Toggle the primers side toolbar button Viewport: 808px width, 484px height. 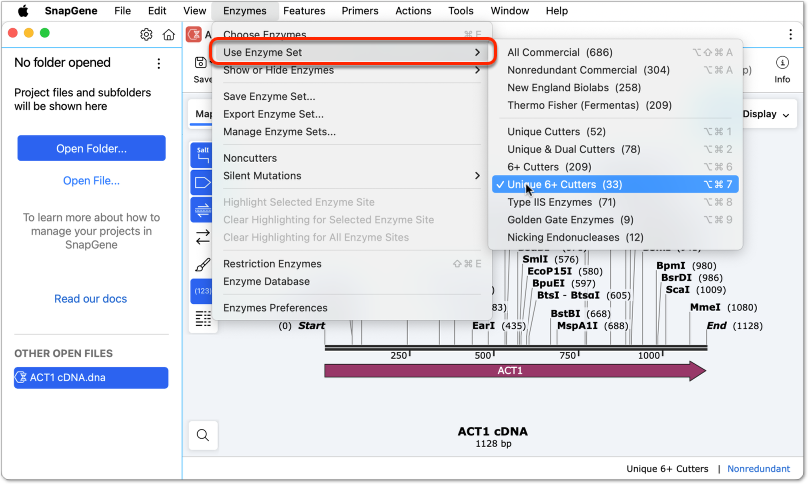(201, 209)
